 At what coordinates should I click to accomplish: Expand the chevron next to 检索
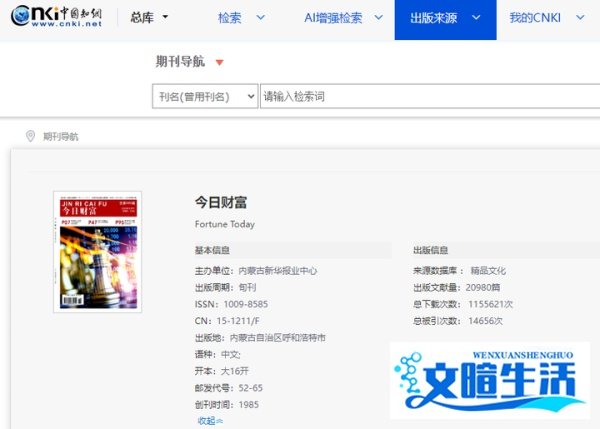pyautogui.click(x=261, y=17)
